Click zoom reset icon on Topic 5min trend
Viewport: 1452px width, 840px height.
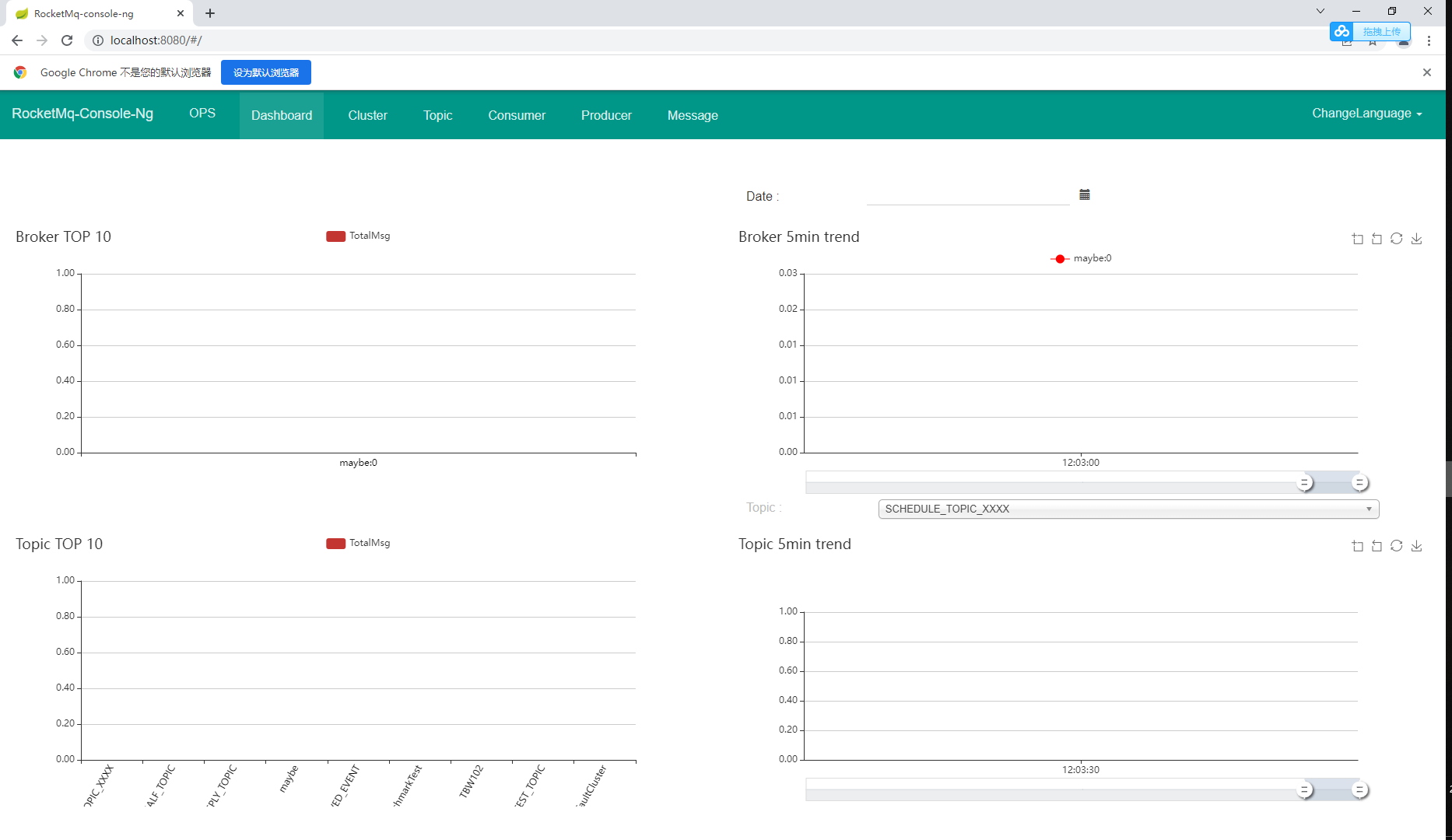pos(1377,546)
